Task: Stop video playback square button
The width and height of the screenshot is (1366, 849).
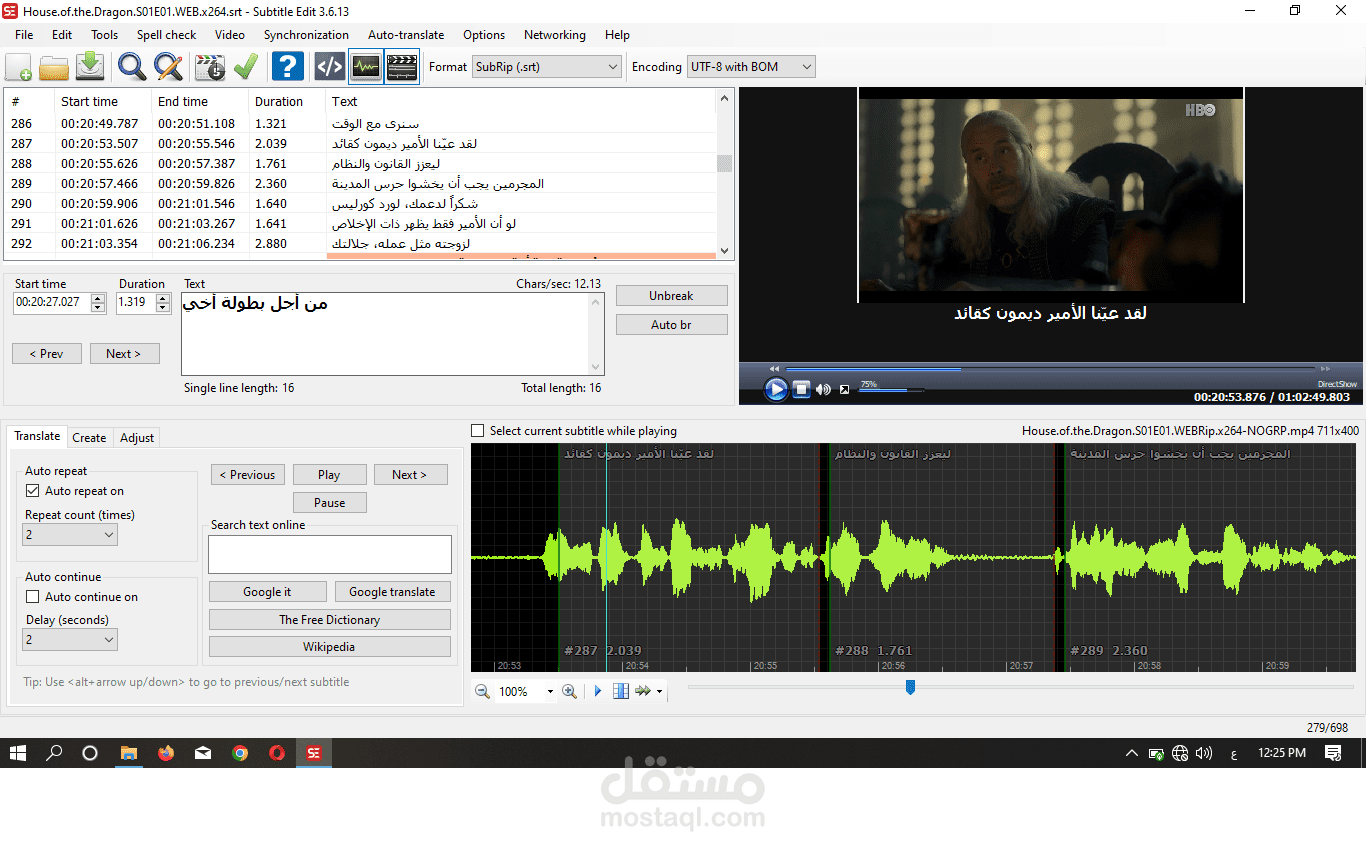Action: click(x=801, y=389)
